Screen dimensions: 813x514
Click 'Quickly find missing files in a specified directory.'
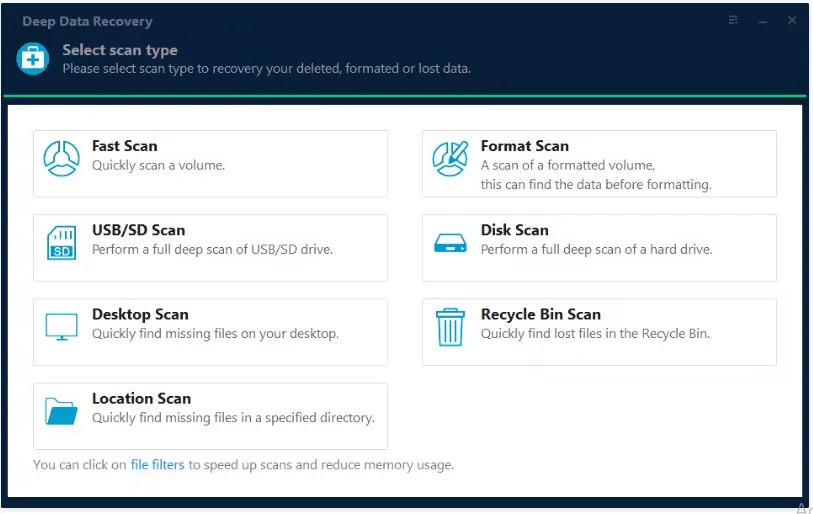[233, 418]
